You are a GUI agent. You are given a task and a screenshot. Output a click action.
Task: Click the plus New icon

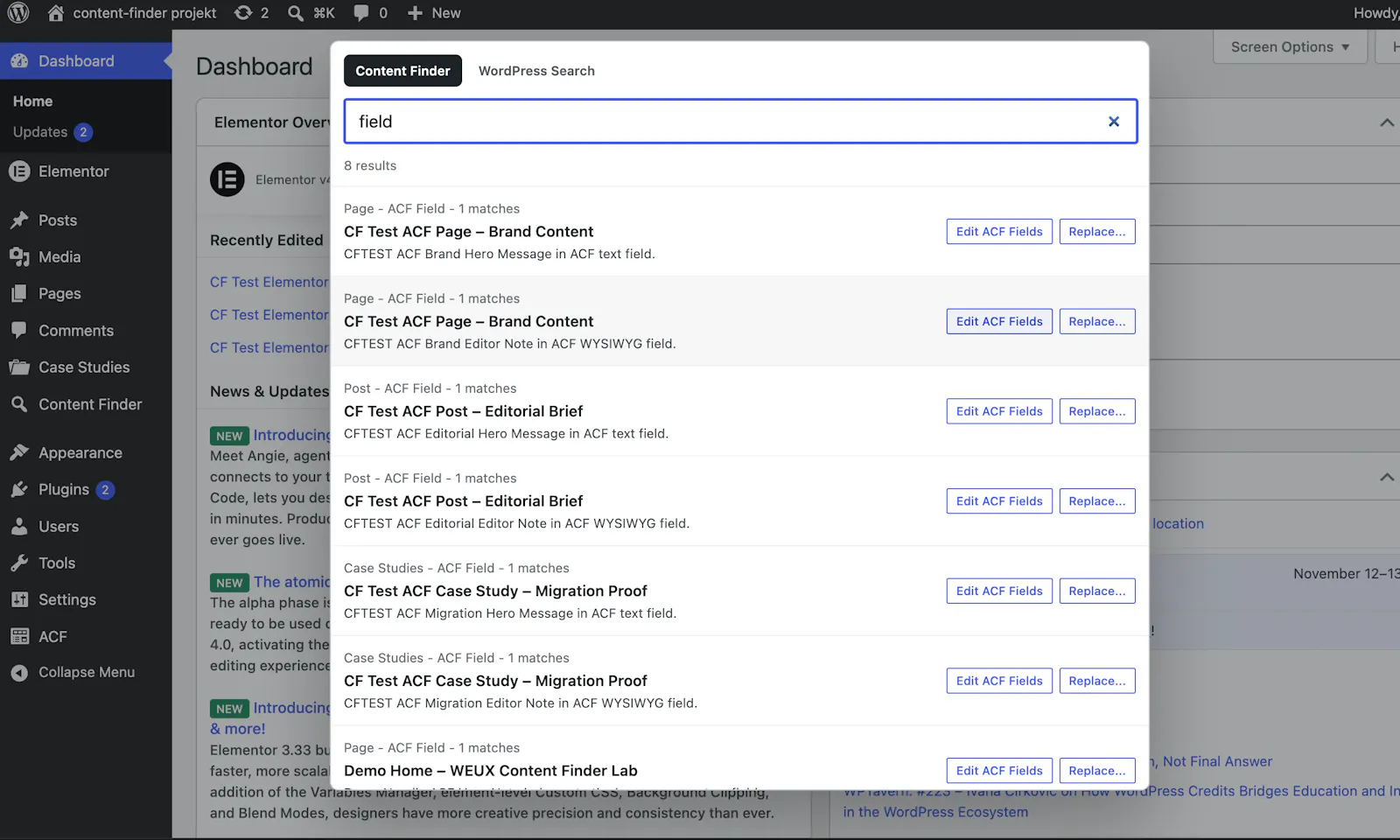(x=416, y=13)
